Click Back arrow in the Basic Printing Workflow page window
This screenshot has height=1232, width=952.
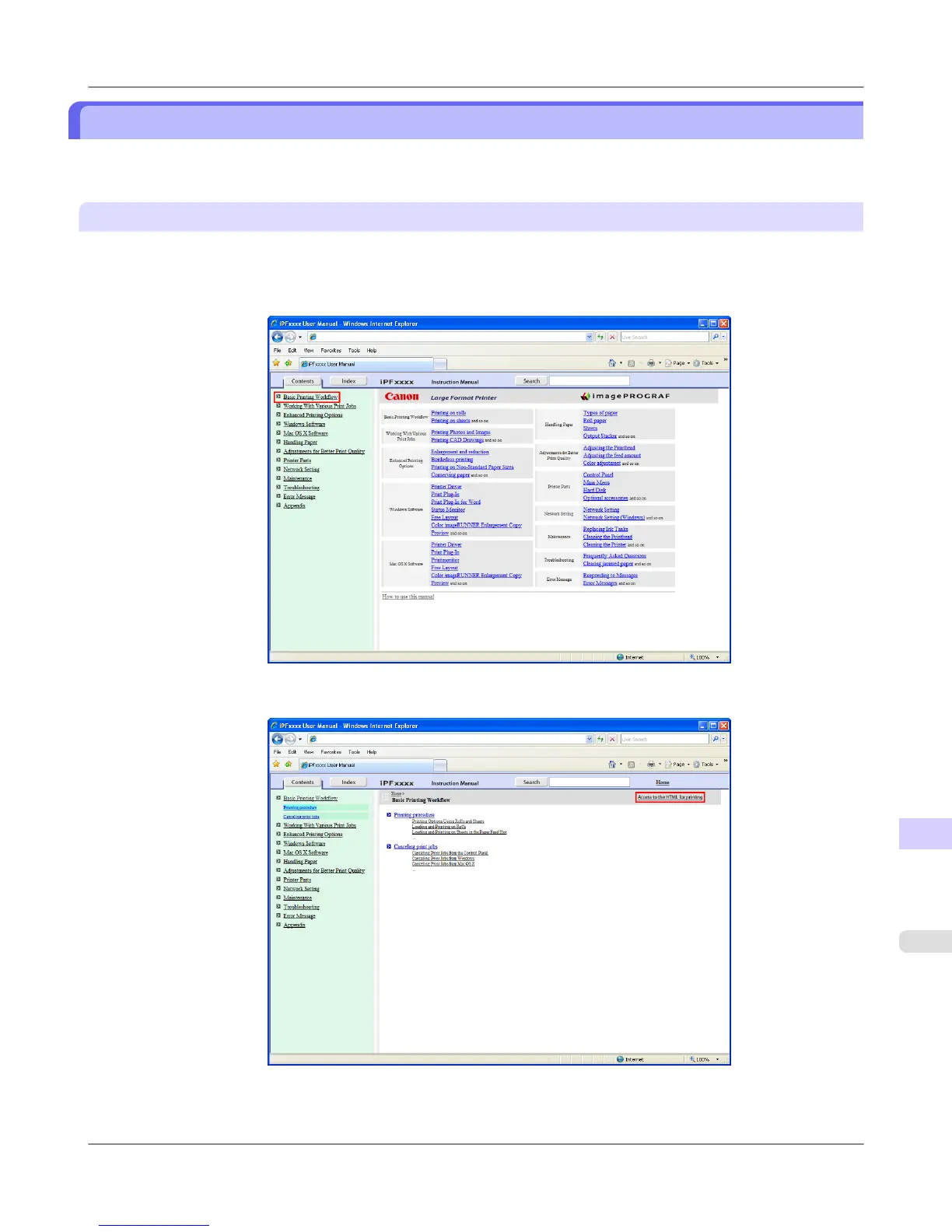tap(277, 739)
